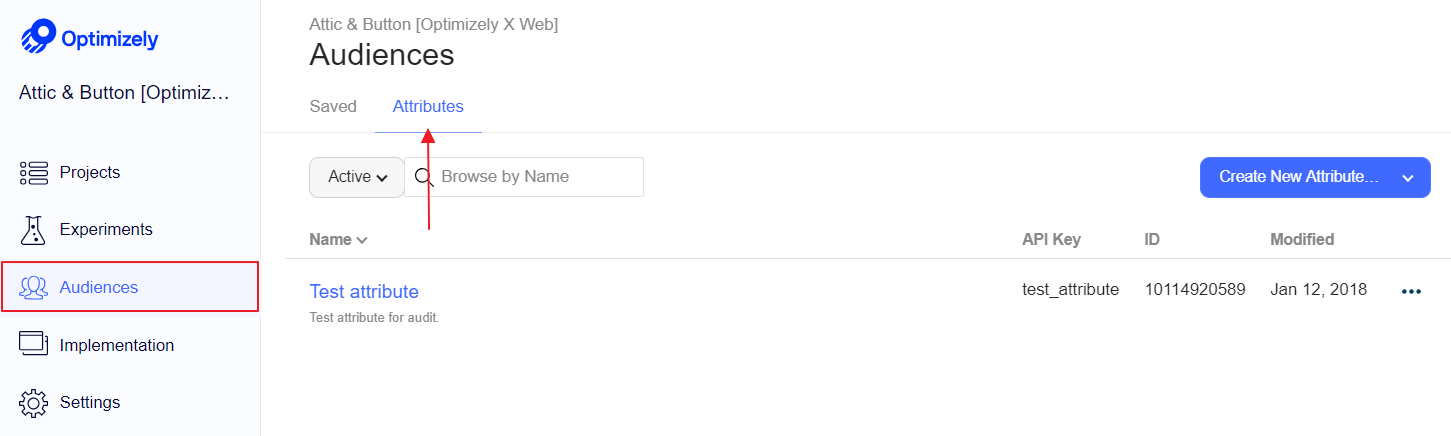Open the three-dot menu for Test attribute
Screen dimensions: 1451x436
tap(1411, 291)
